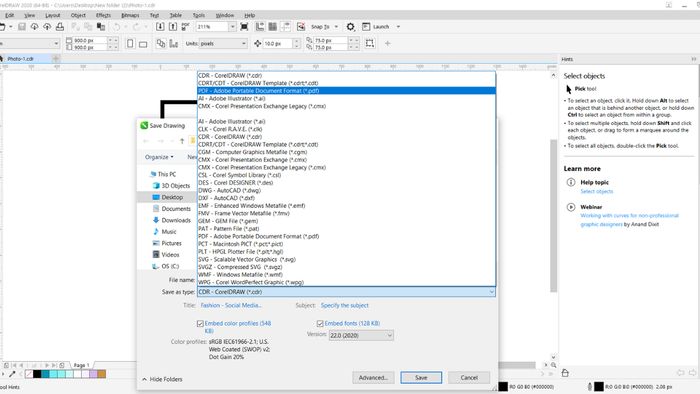700x394 pixels.
Task: Expand the Launch dropdown
Action: click(x=398, y=27)
